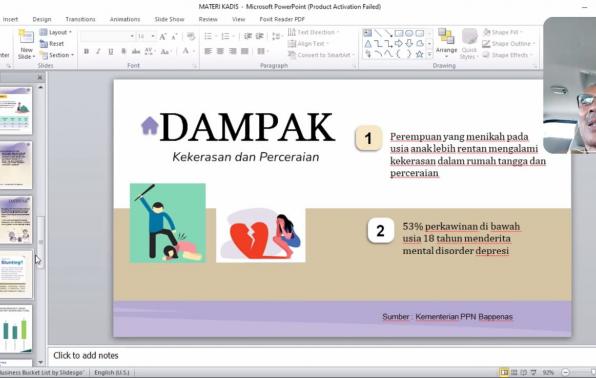
Task: Select the Isosceles Triangle shape
Action: pos(368,44)
